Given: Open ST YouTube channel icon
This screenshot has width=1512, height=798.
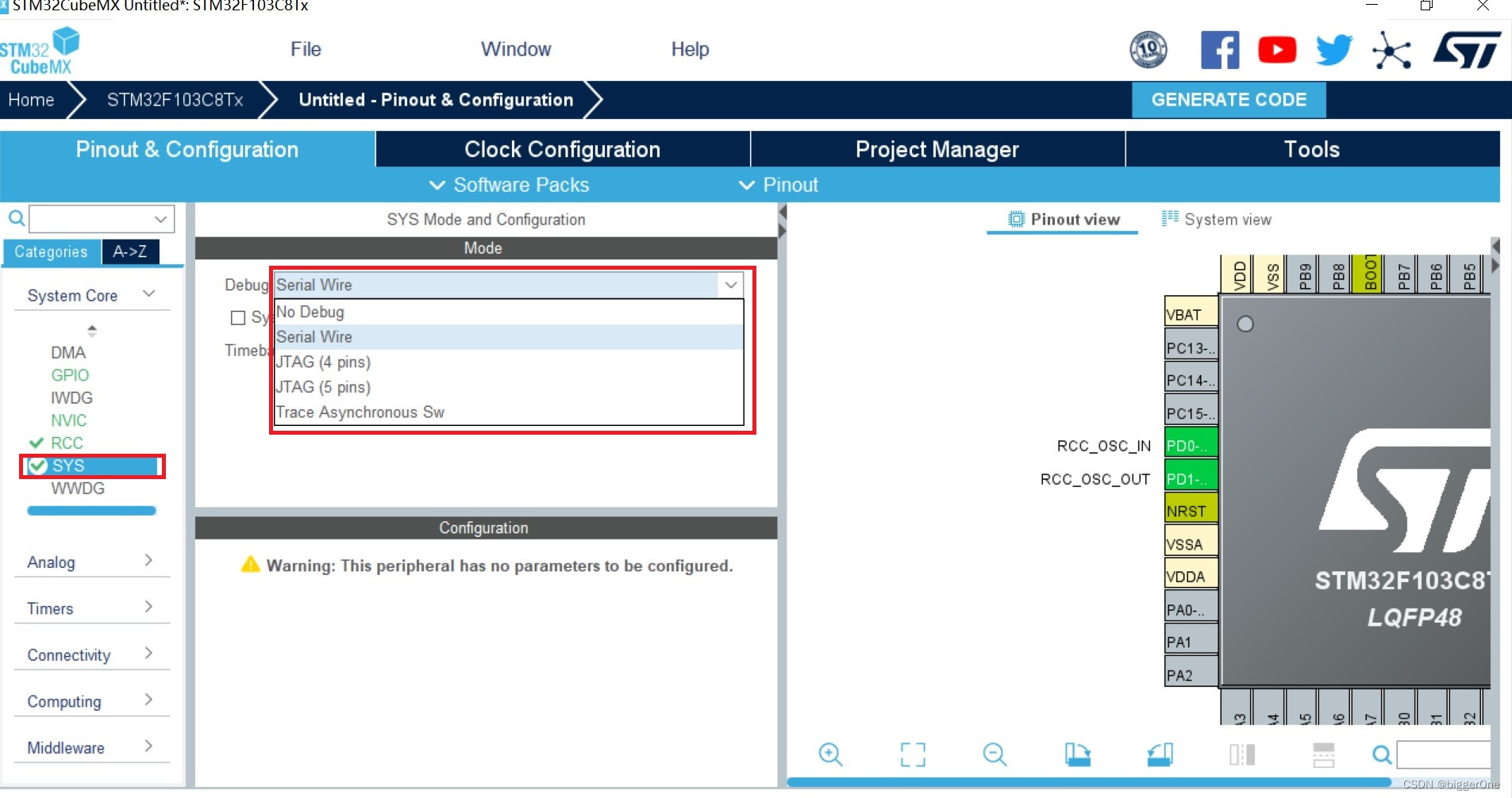Looking at the screenshot, I should [x=1277, y=50].
